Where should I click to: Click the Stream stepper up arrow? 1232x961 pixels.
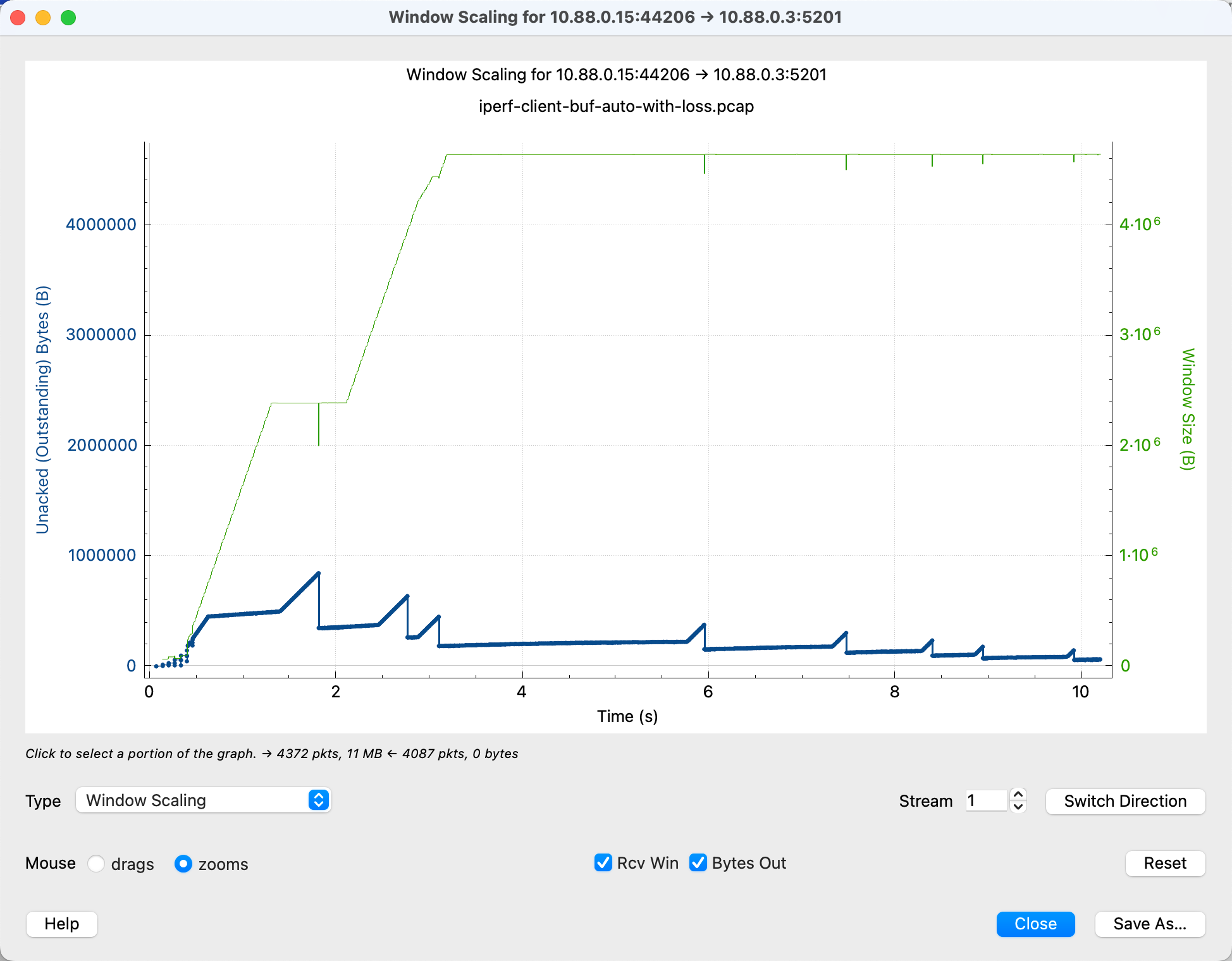pyautogui.click(x=1018, y=795)
